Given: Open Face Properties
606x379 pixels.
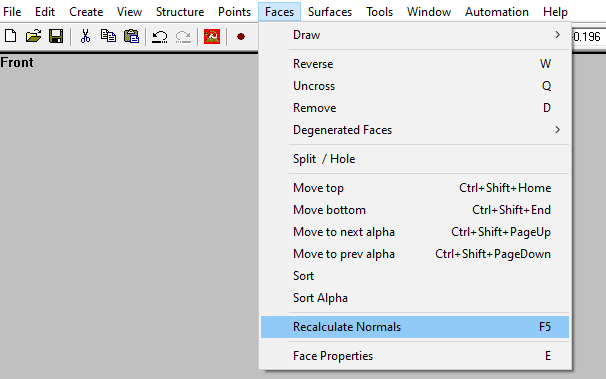Looking at the screenshot, I should click(415, 356).
